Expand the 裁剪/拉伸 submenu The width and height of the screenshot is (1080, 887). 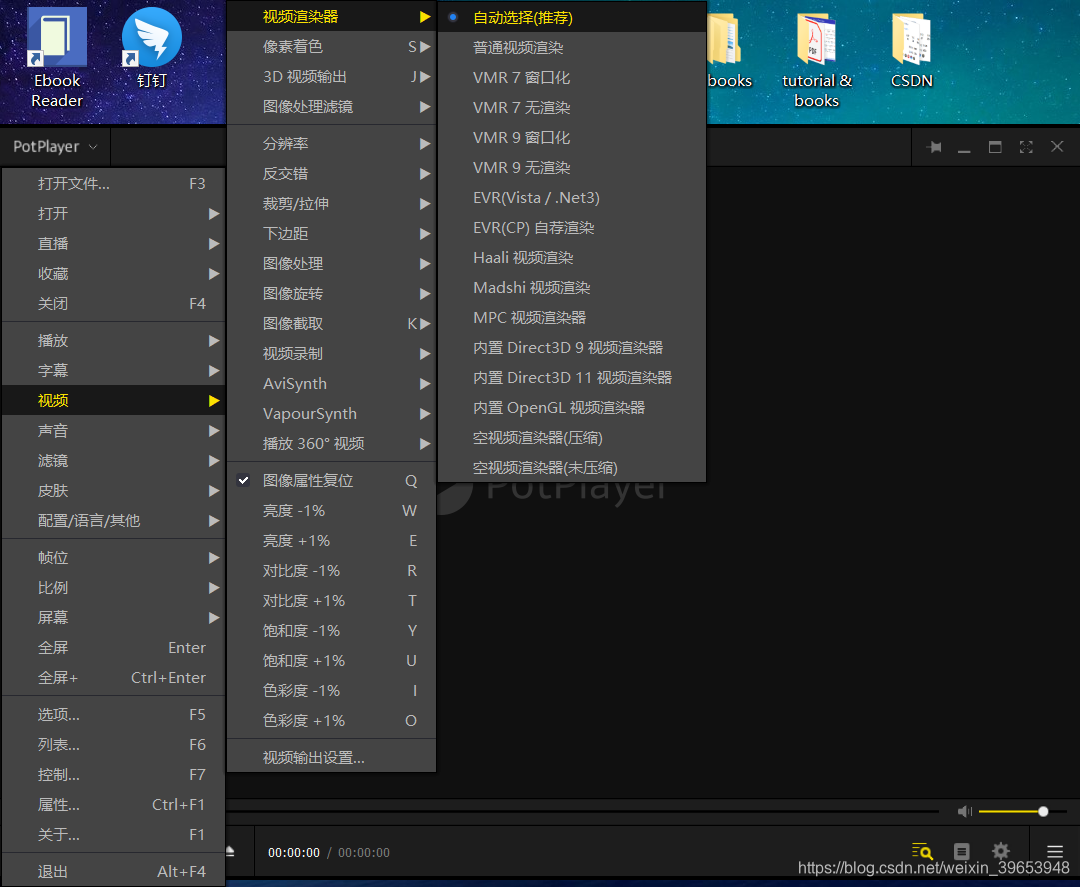pos(331,204)
